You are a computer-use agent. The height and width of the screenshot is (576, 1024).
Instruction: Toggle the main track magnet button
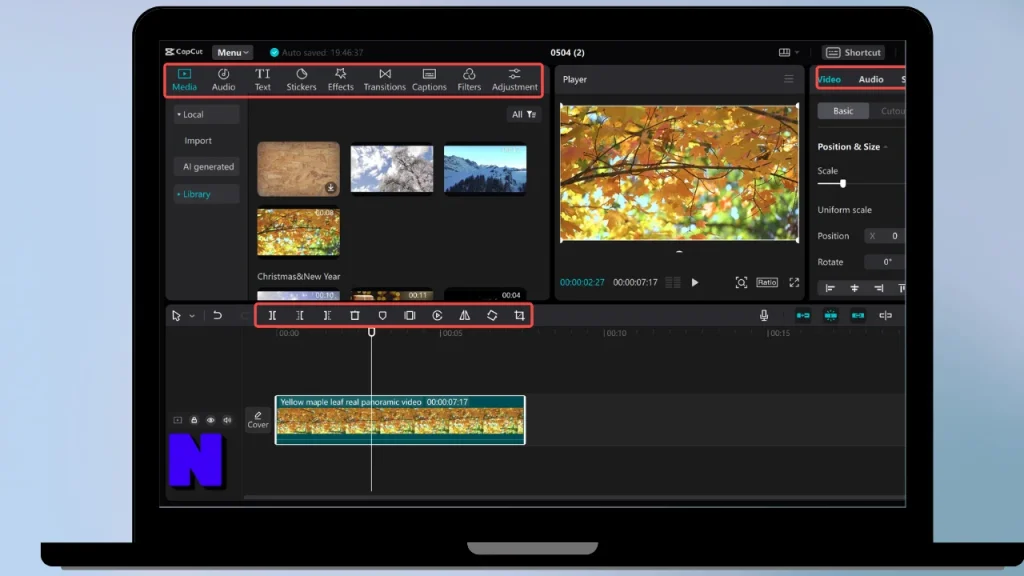tap(803, 315)
